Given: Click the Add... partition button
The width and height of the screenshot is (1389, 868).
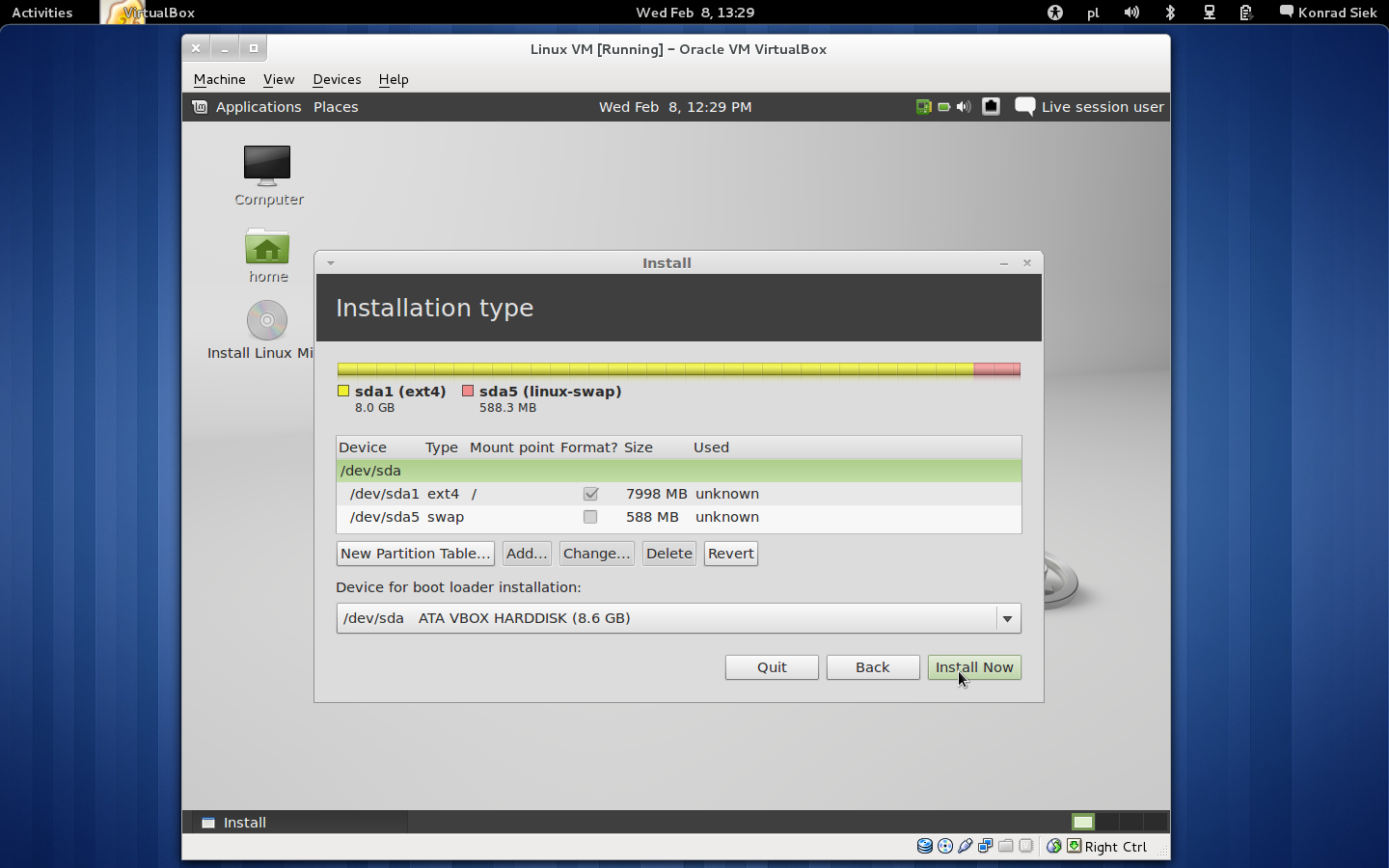Looking at the screenshot, I should pos(527,554).
